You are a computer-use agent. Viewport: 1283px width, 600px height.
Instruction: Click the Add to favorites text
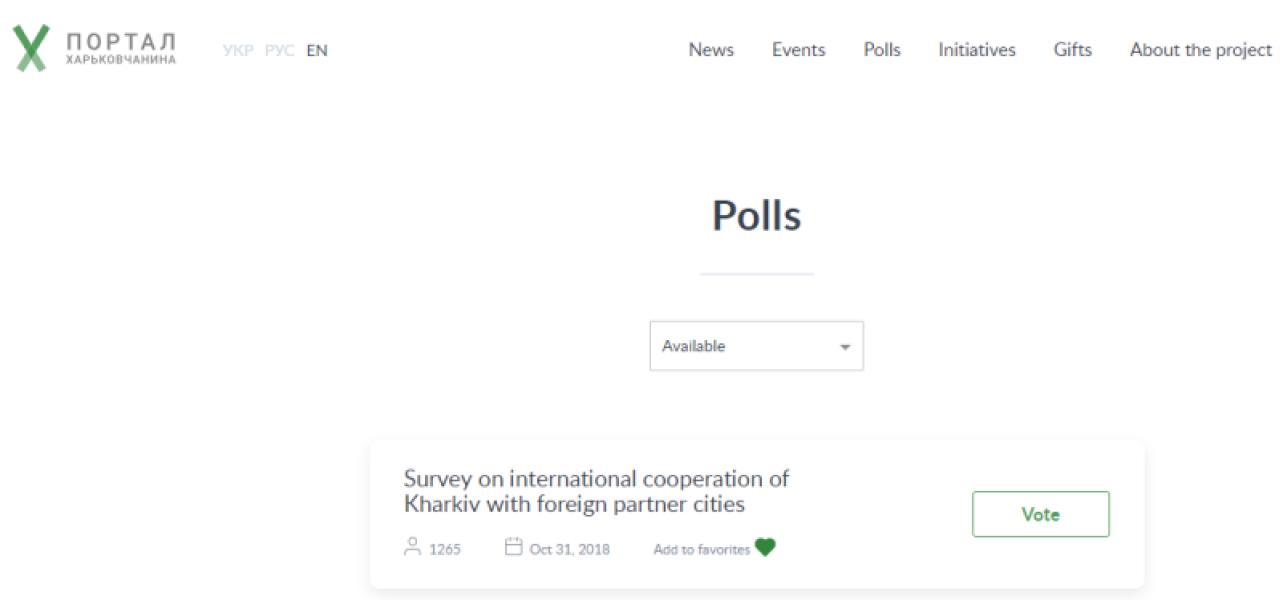click(702, 549)
